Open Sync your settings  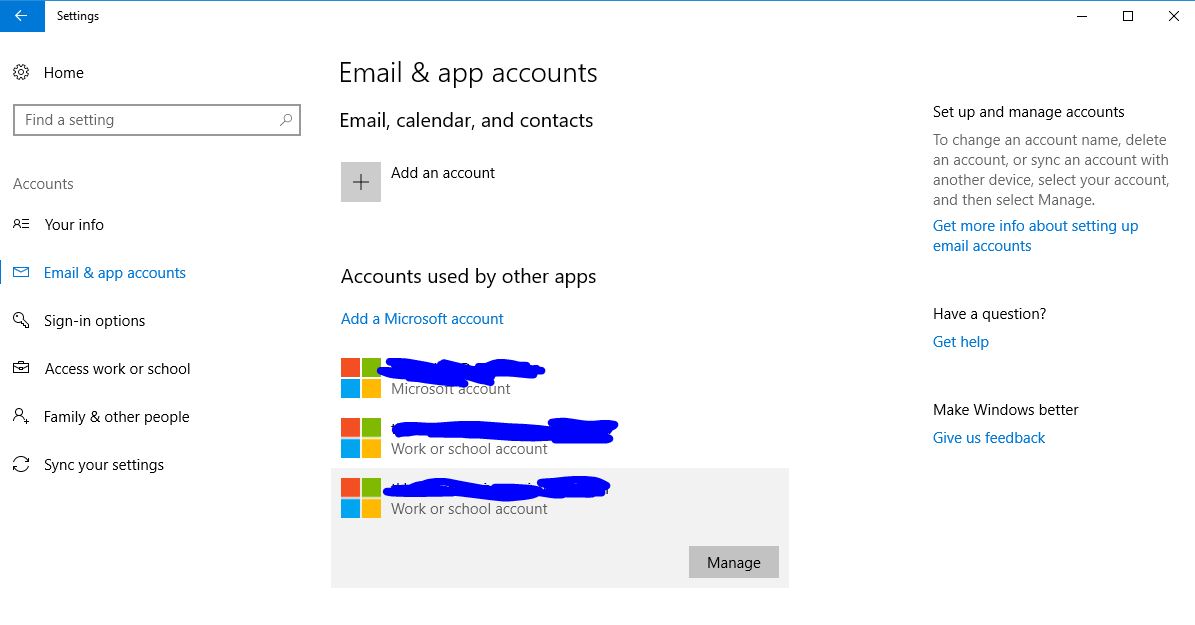click(x=104, y=465)
